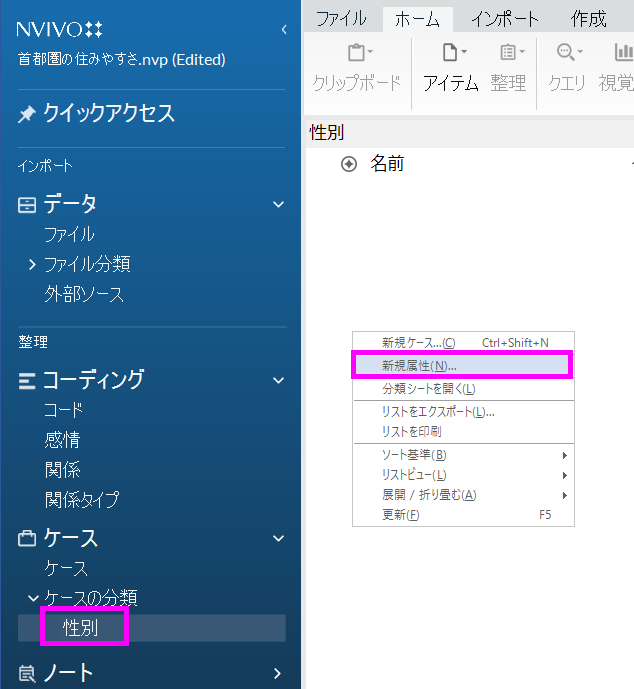Collapse the コーディング section chevron

click(x=279, y=380)
